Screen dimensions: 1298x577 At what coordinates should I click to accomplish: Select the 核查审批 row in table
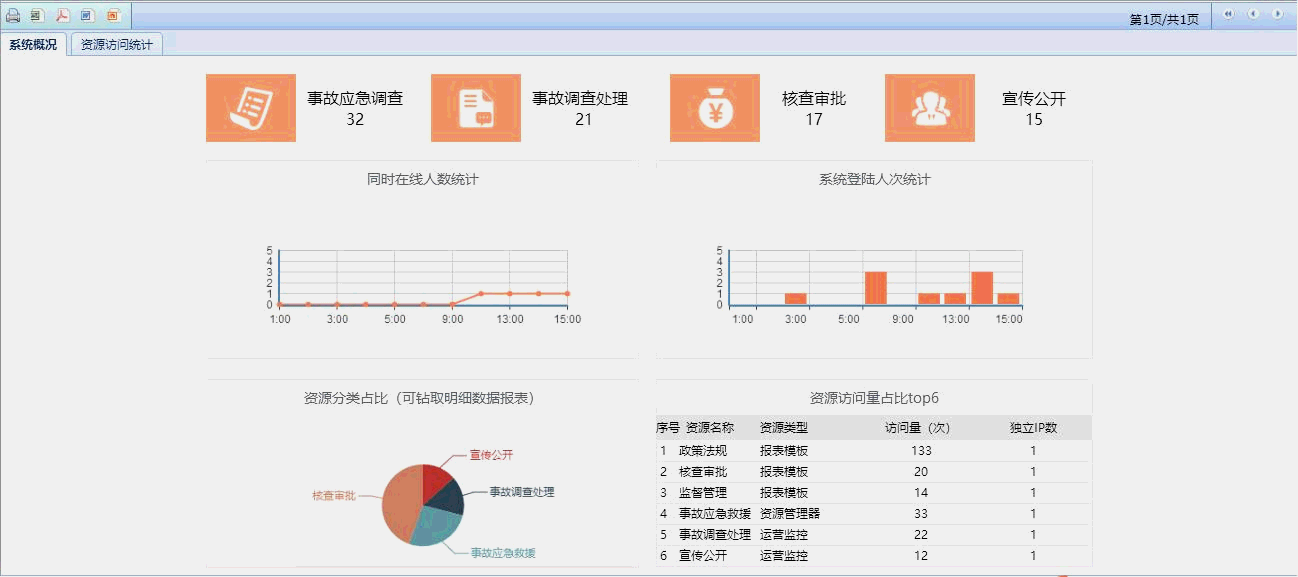[873, 472]
